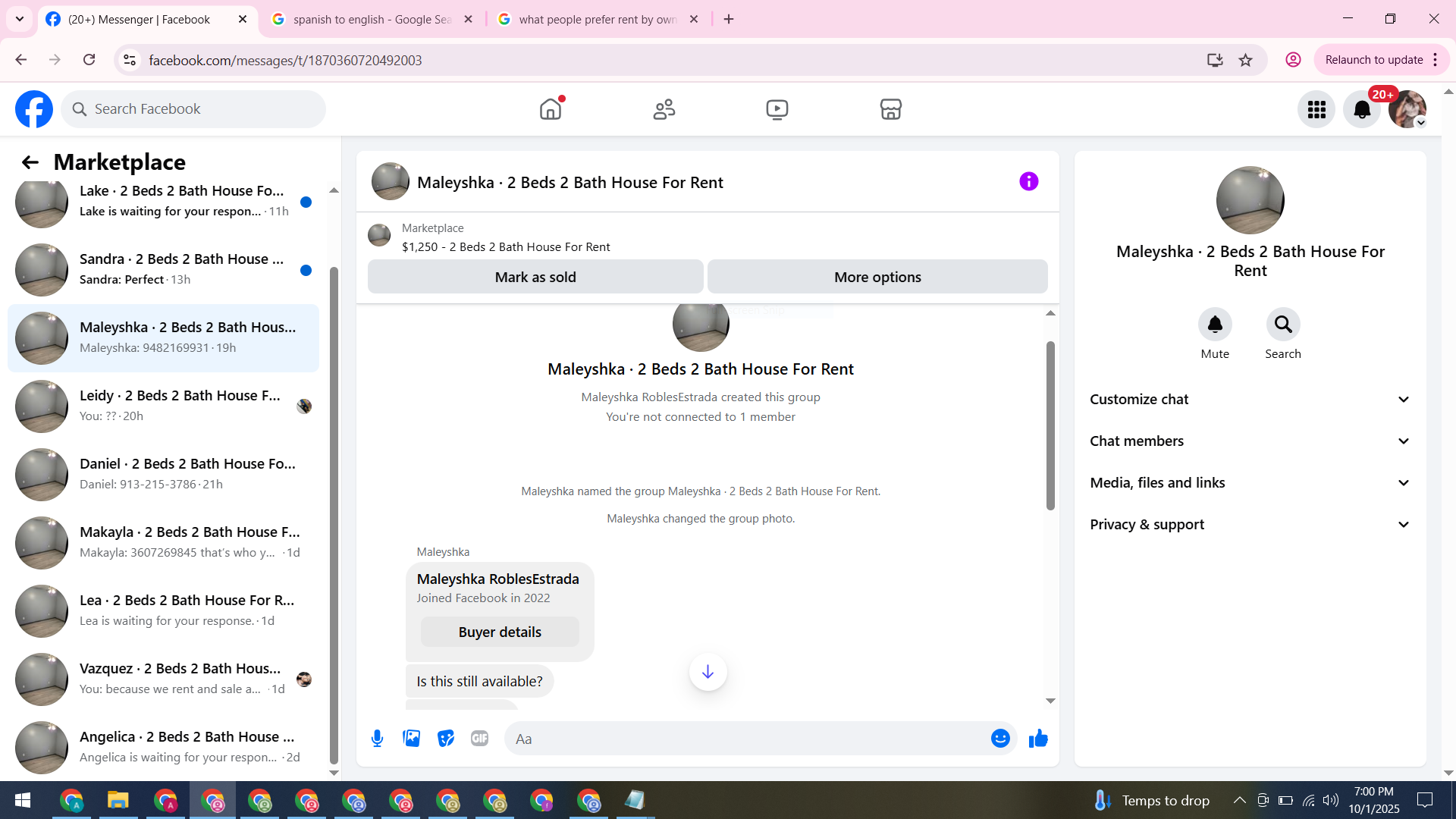
Task: Open Leidy conversation in the list
Action: click(x=163, y=406)
